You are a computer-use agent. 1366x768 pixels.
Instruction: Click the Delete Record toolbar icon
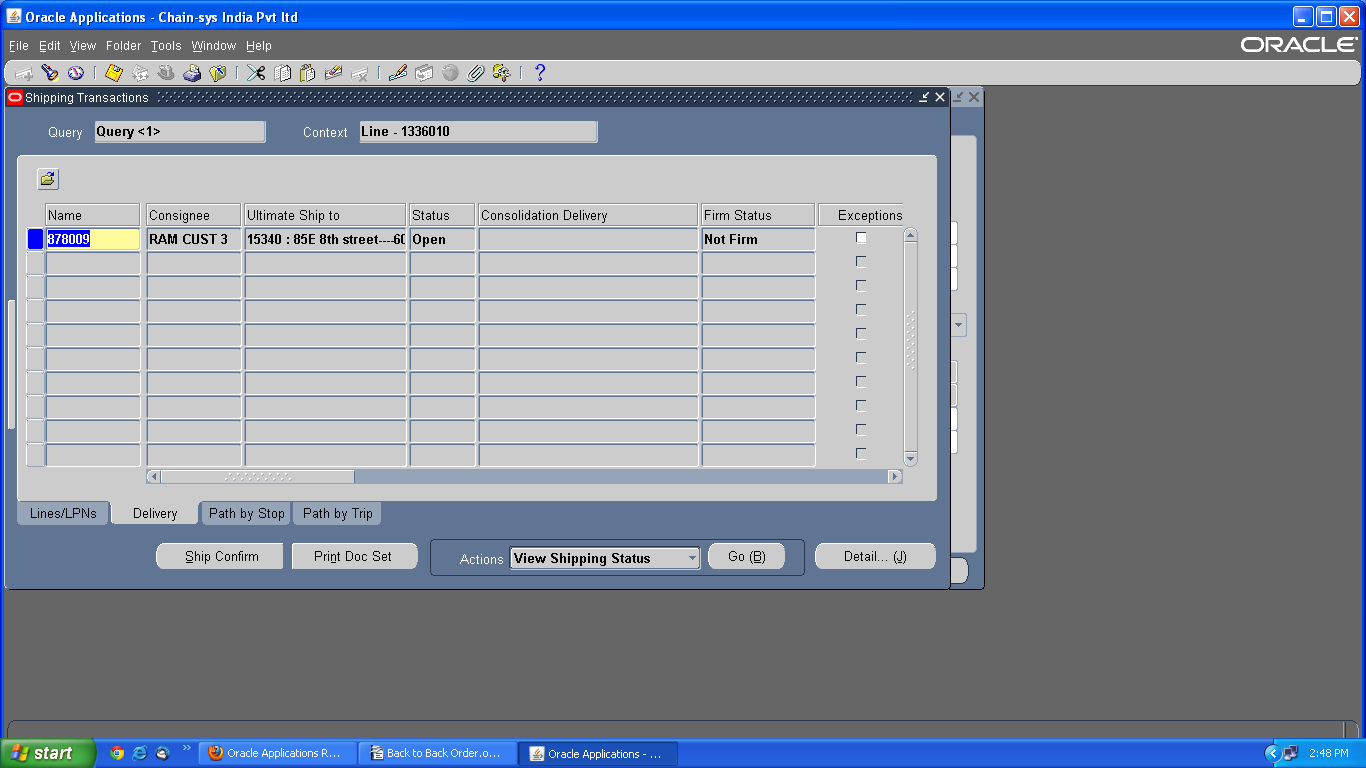point(360,73)
